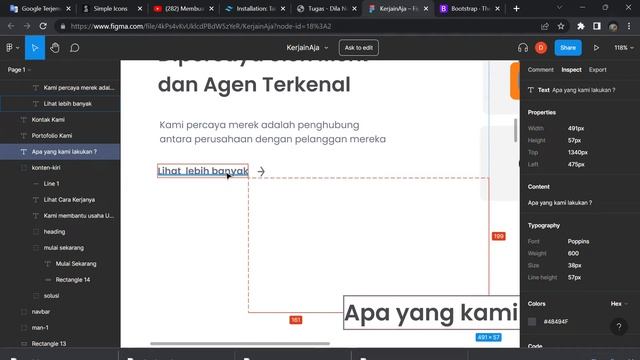The image size is (640, 360).
Task: Click text icon beside Kontak Kami layer
Action: (x=24, y=120)
